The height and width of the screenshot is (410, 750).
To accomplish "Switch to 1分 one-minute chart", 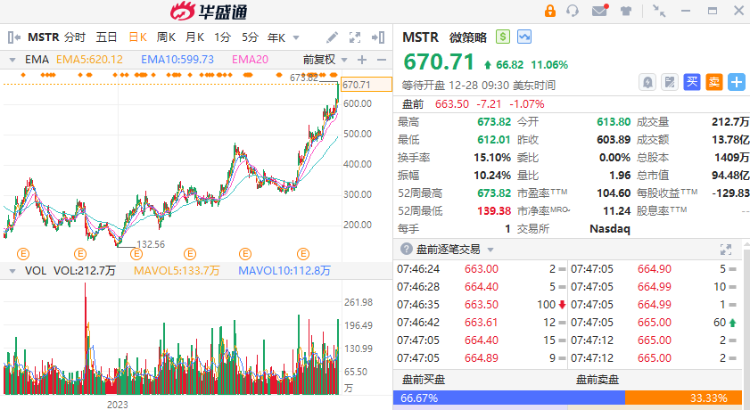I will [x=222, y=37].
